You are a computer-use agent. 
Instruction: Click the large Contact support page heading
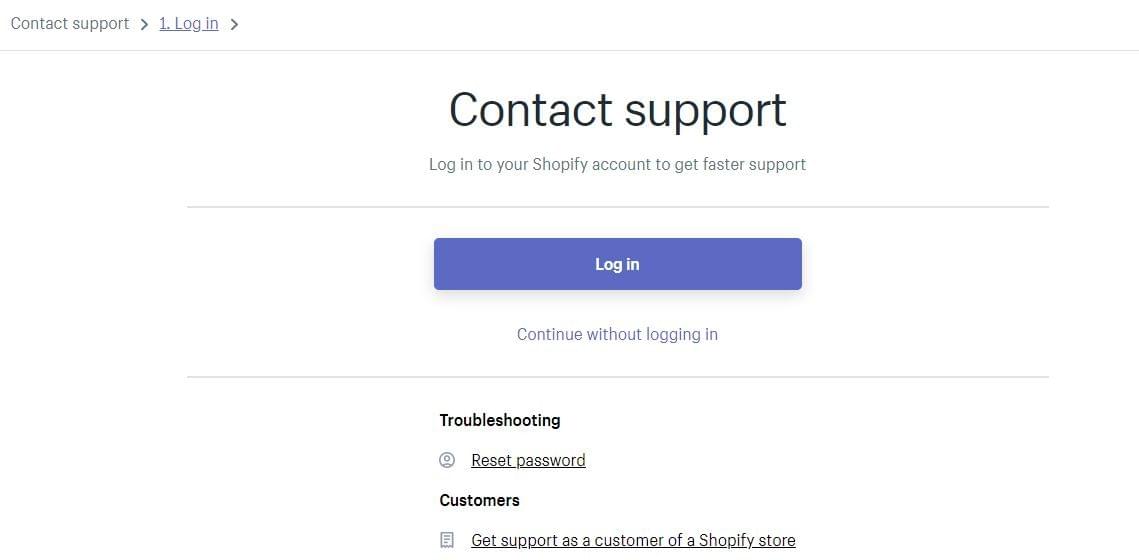pos(617,110)
